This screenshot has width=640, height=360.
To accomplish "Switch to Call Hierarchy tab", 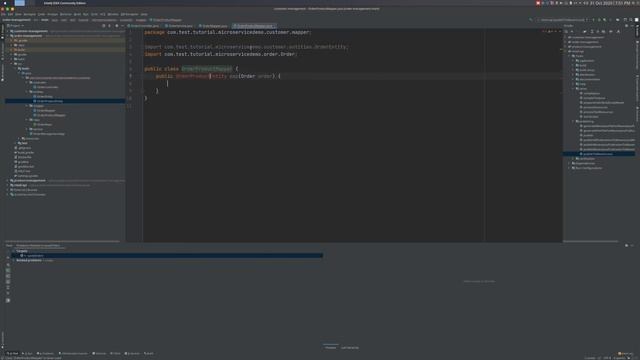I will (x=350, y=347).
